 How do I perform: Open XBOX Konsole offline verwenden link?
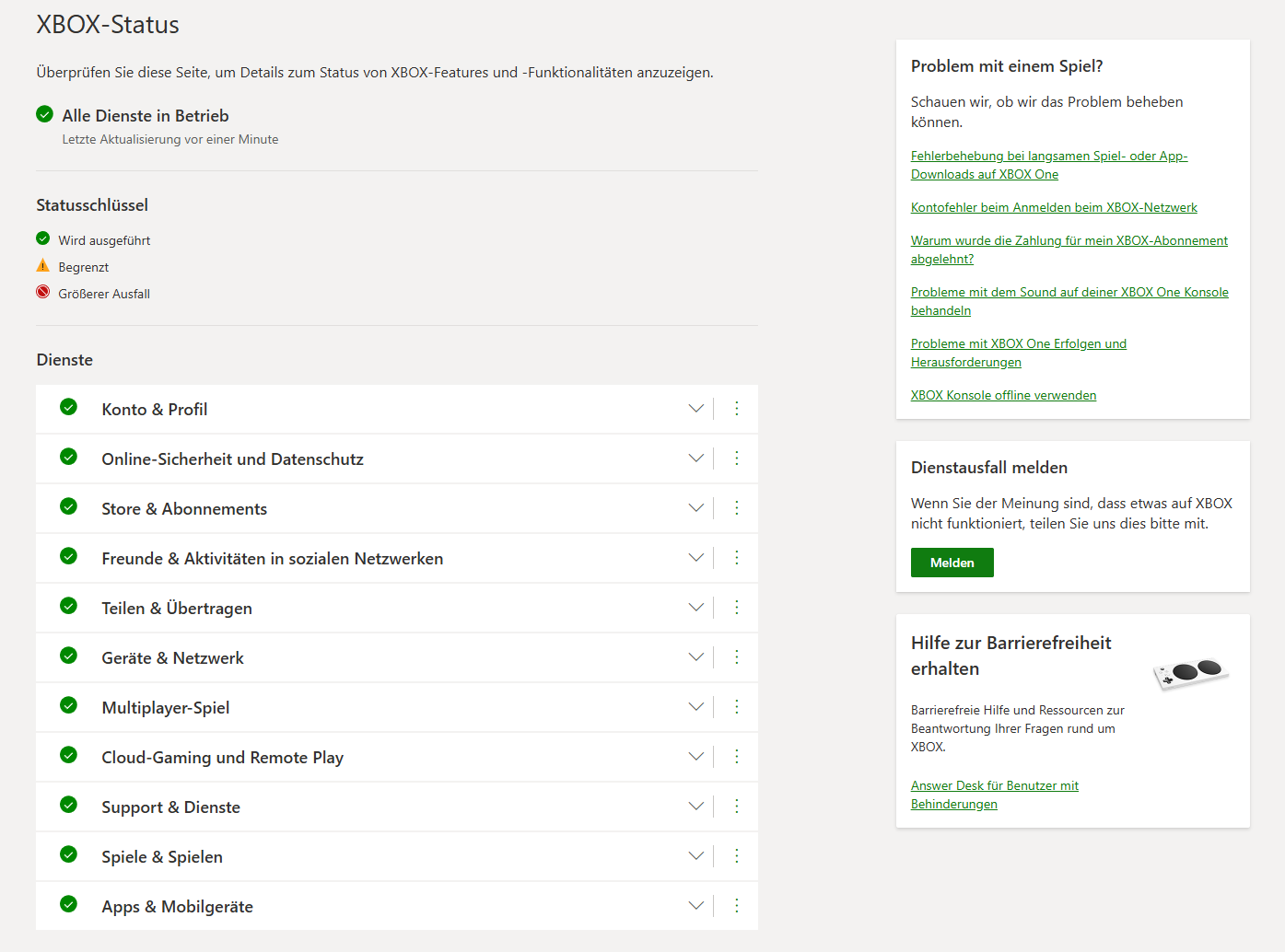pyautogui.click(x=1003, y=395)
